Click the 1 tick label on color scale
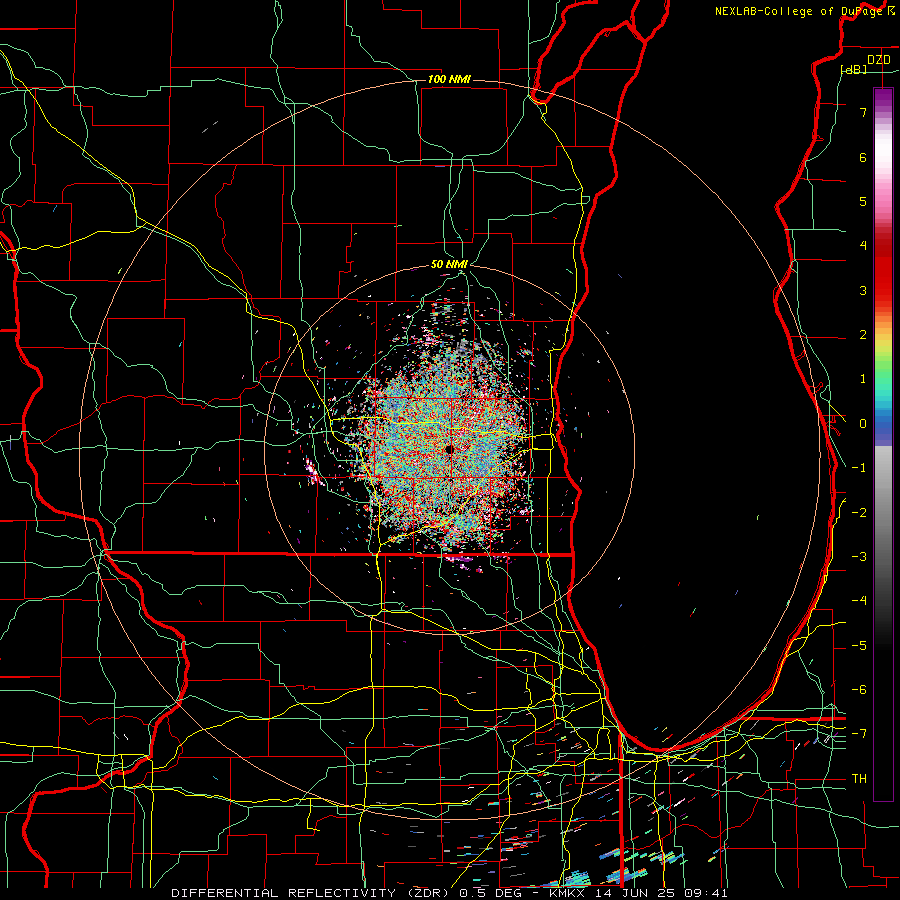Image resolution: width=900 pixels, height=900 pixels. coord(863,379)
